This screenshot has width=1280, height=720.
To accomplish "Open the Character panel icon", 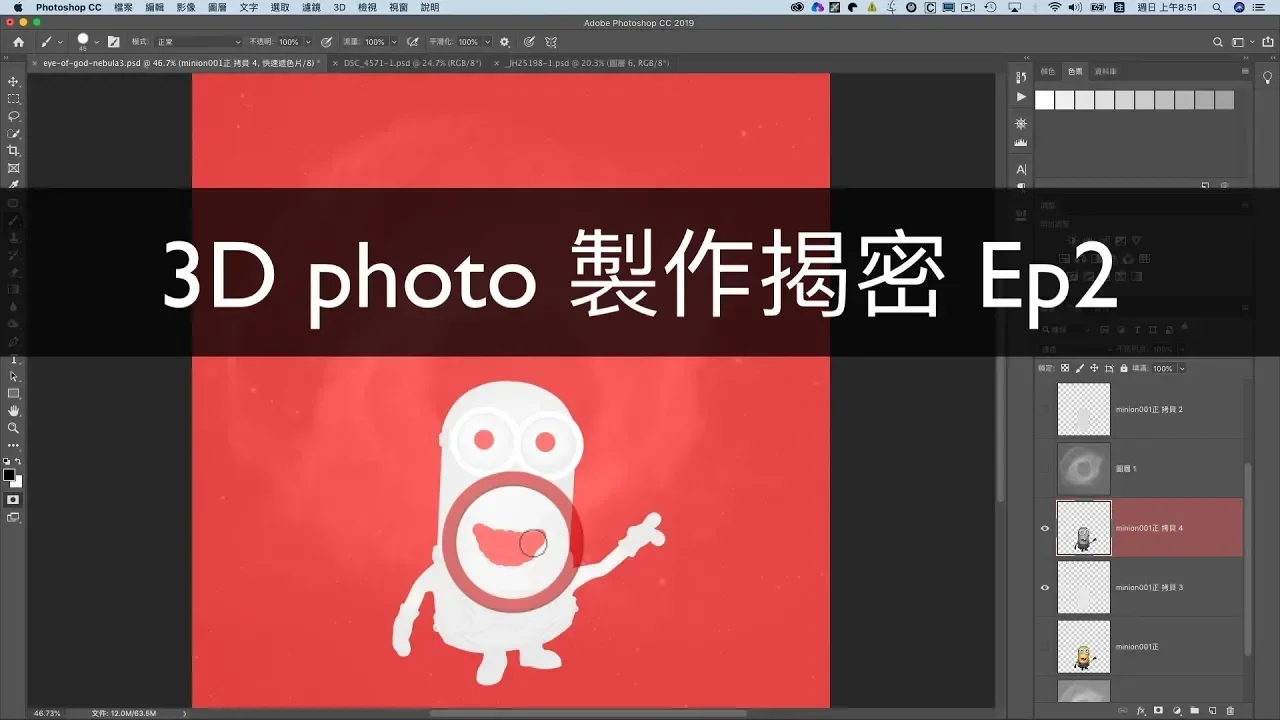I will coord(1021,169).
